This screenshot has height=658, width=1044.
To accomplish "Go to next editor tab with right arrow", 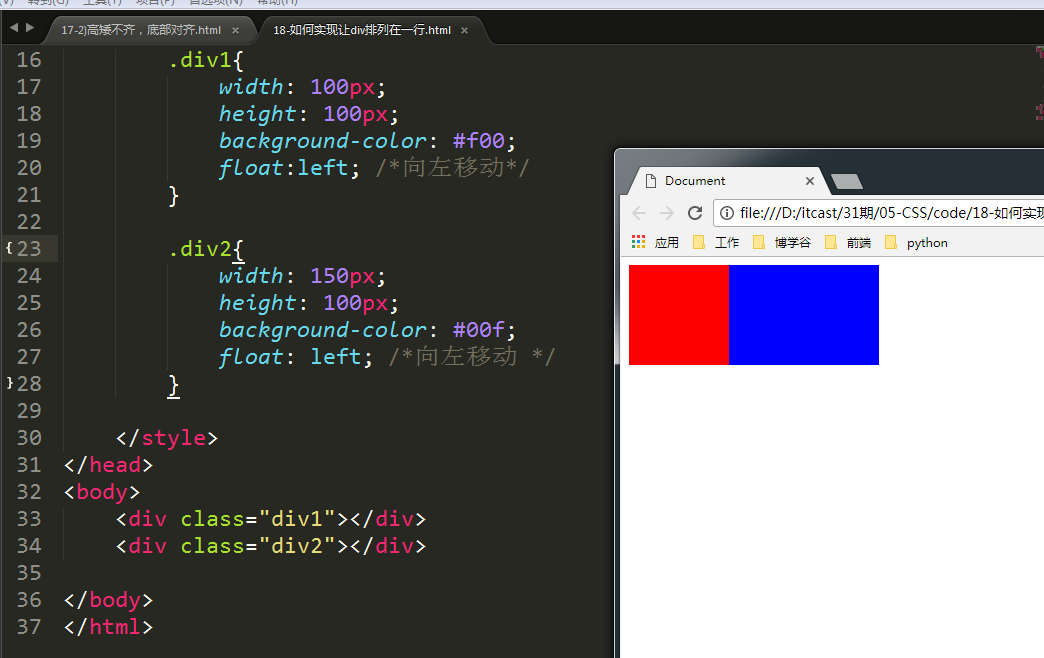I will click(30, 28).
